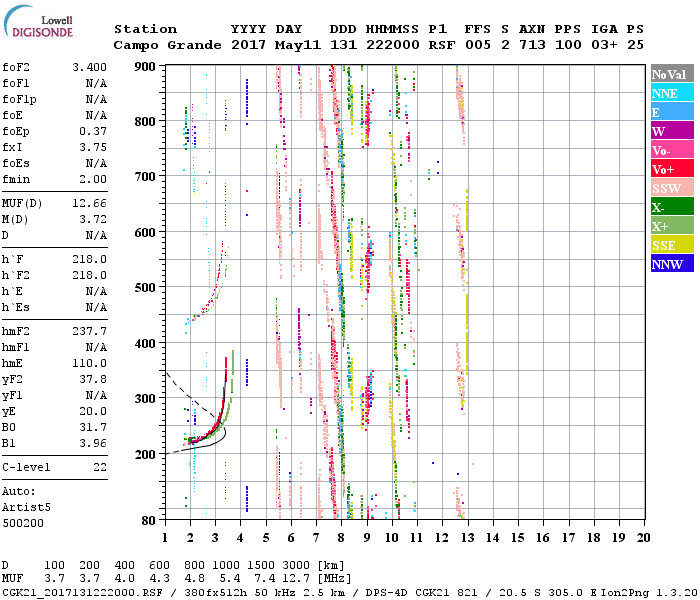Image resolution: width=700 pixels, height=600 pixels.
Task: Choose the red Vo+ legend swatch
Action: 671,169
